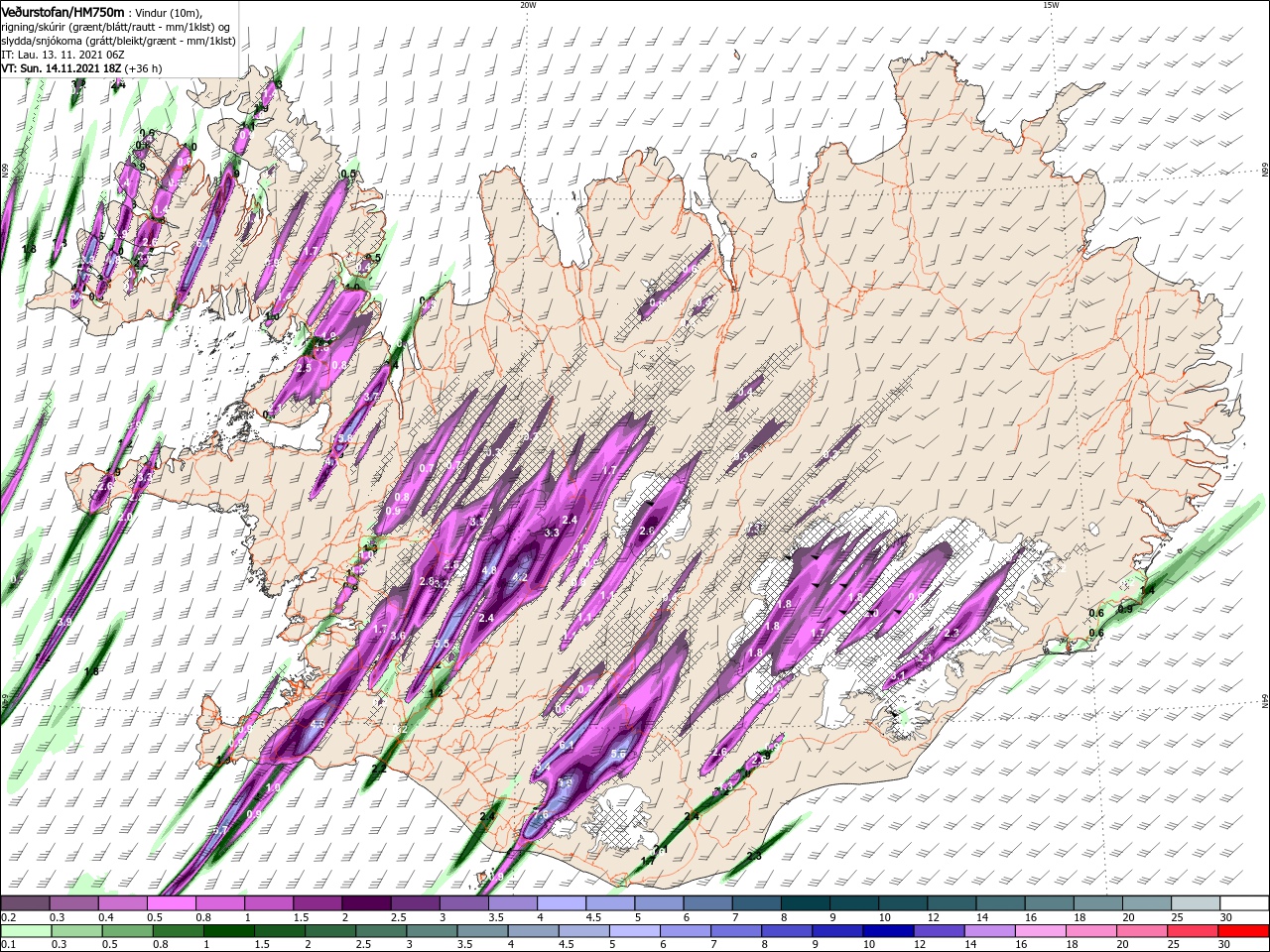
Task: Click the bright red swatch ending the bottom legend
Action: click(x=1245, y=931)
